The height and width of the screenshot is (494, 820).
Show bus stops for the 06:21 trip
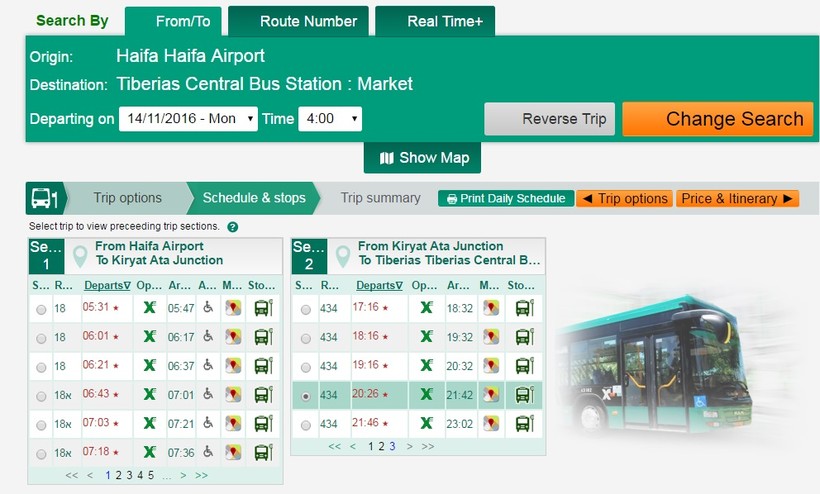pyautogui.click(x=264, y=365)
